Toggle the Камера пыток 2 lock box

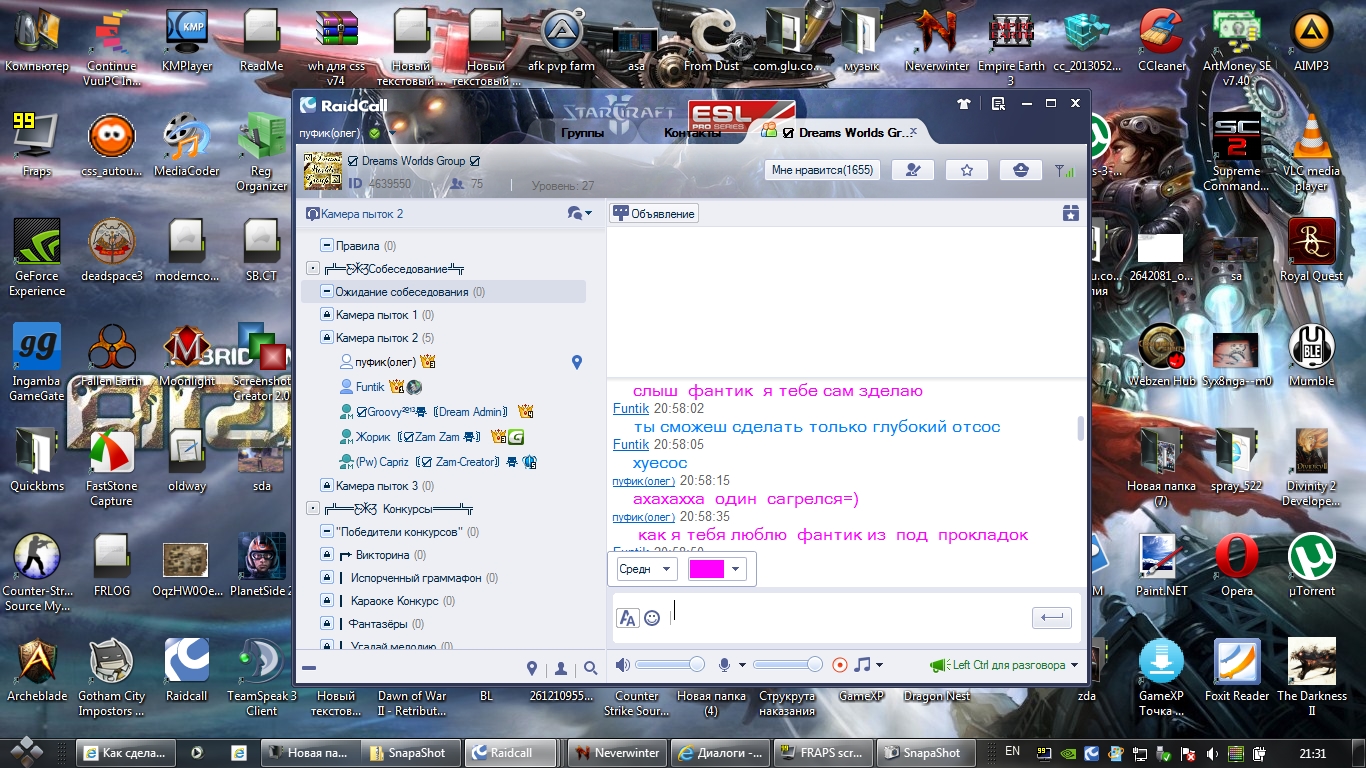326,337
